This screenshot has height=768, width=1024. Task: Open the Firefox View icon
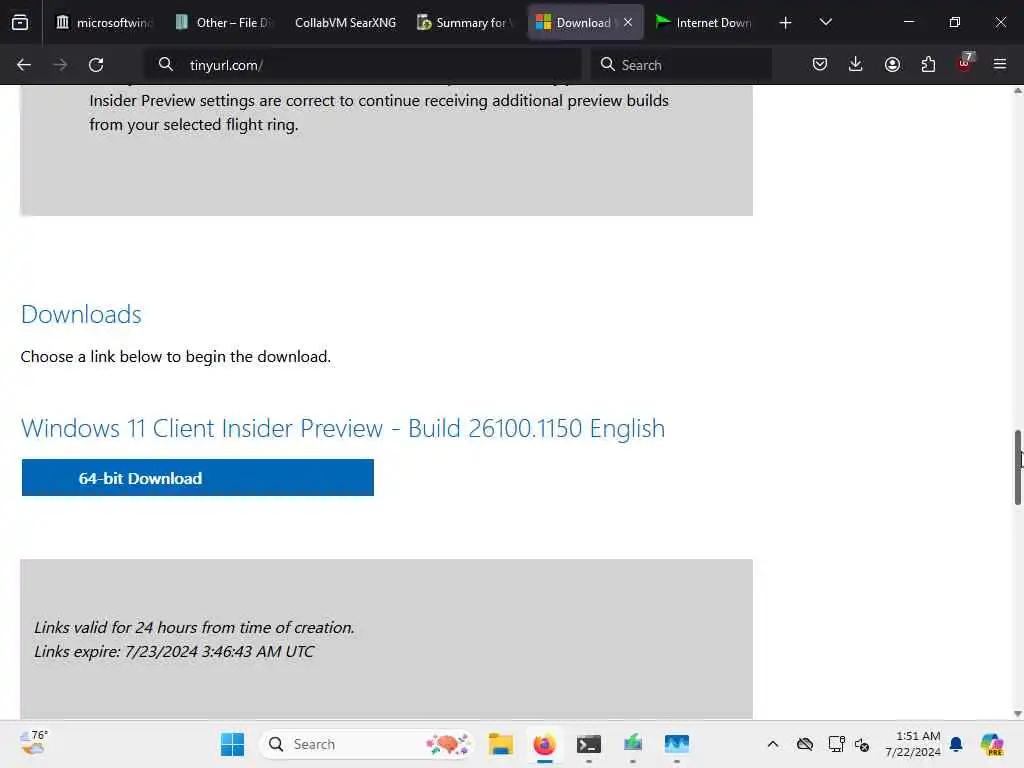coord(20,22)
